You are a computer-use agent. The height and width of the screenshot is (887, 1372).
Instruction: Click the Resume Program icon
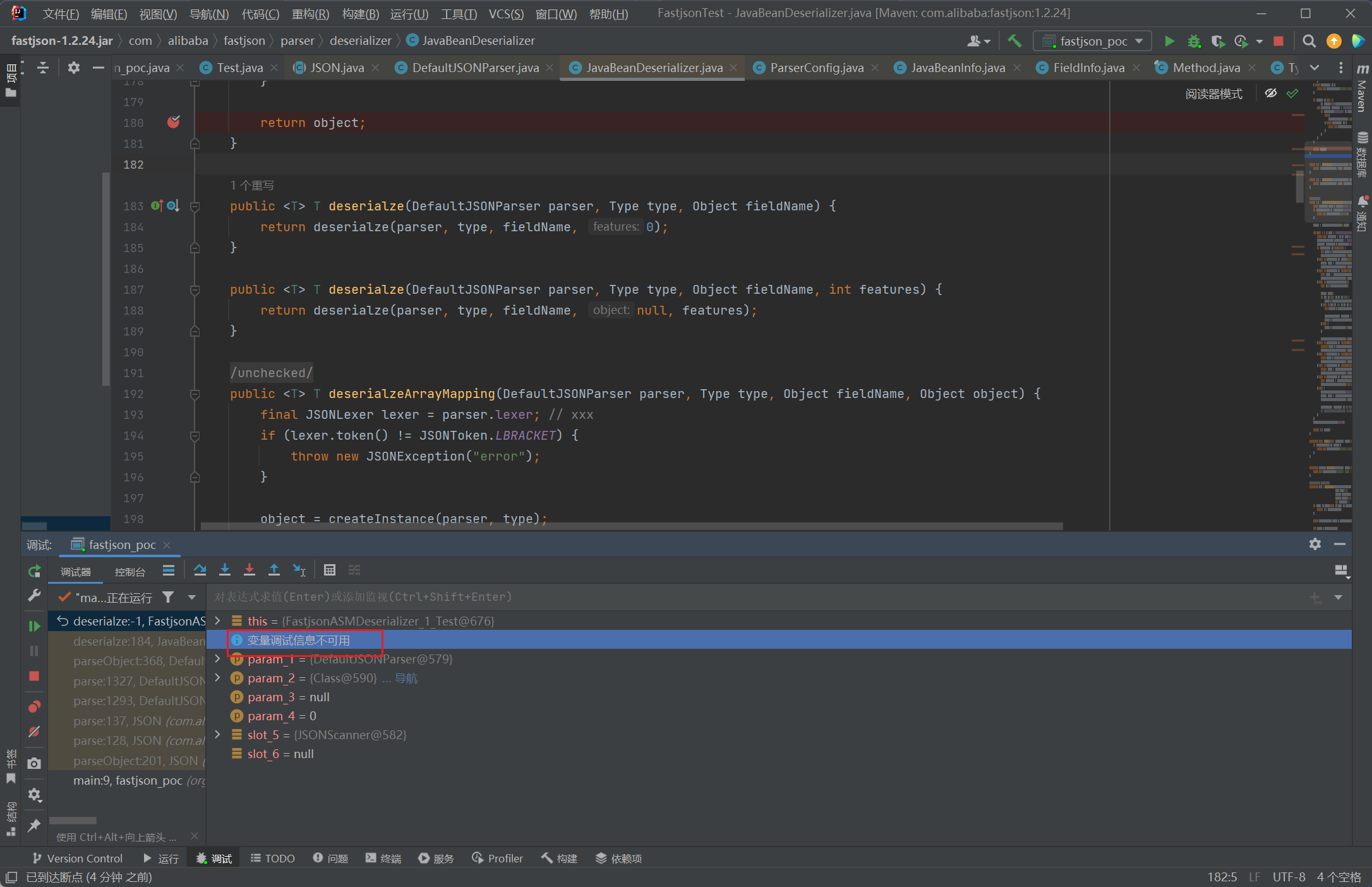[x=34, y=626]
